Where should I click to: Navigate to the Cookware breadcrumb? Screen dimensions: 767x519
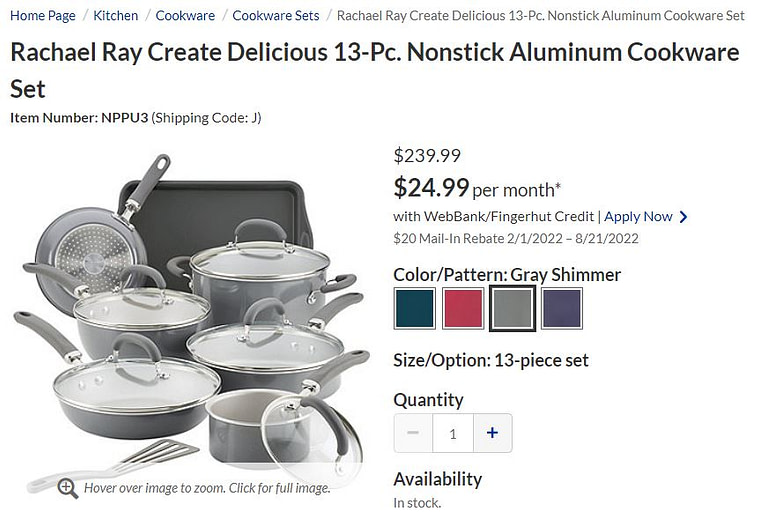185,16
